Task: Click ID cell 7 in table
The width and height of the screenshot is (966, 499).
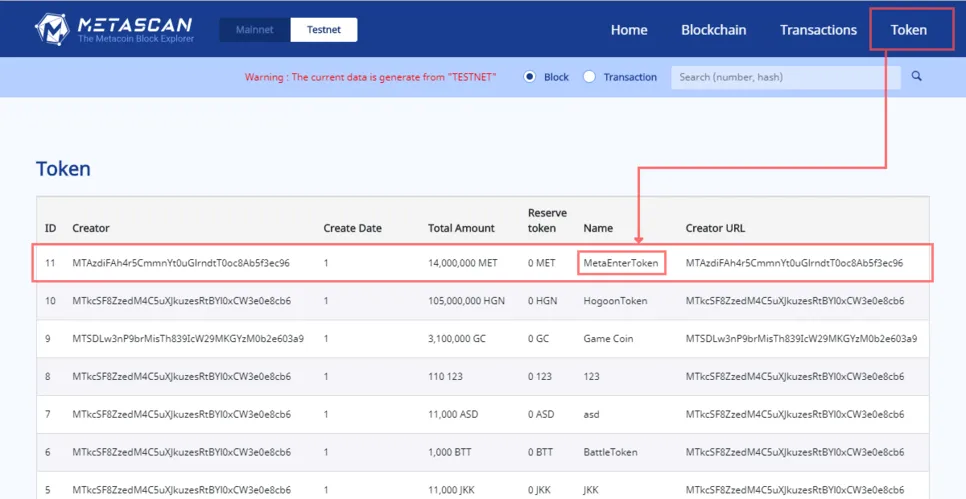Action: tap(48, 414)
